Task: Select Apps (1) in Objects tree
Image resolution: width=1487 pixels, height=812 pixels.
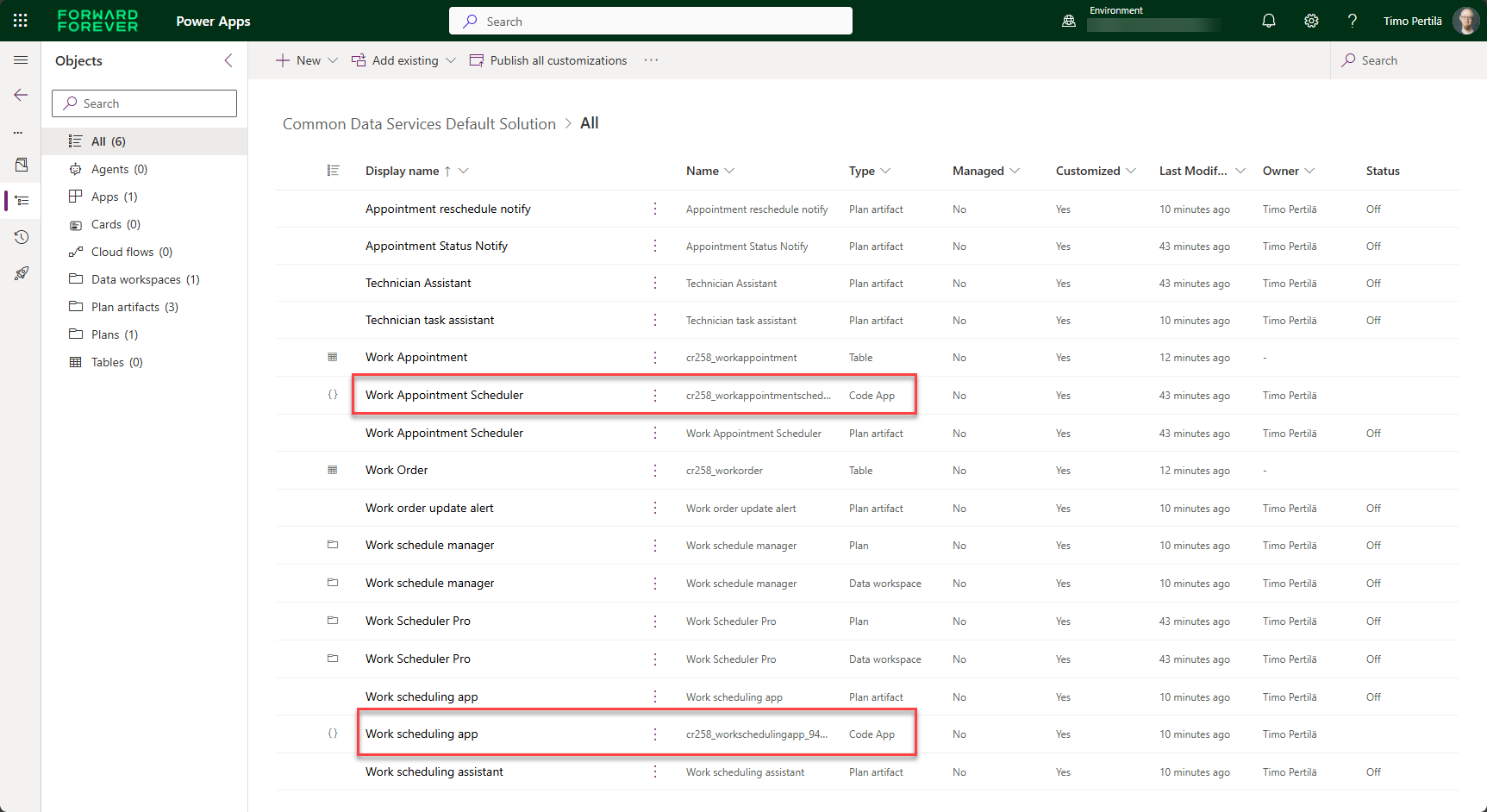Action: (114, 197)
